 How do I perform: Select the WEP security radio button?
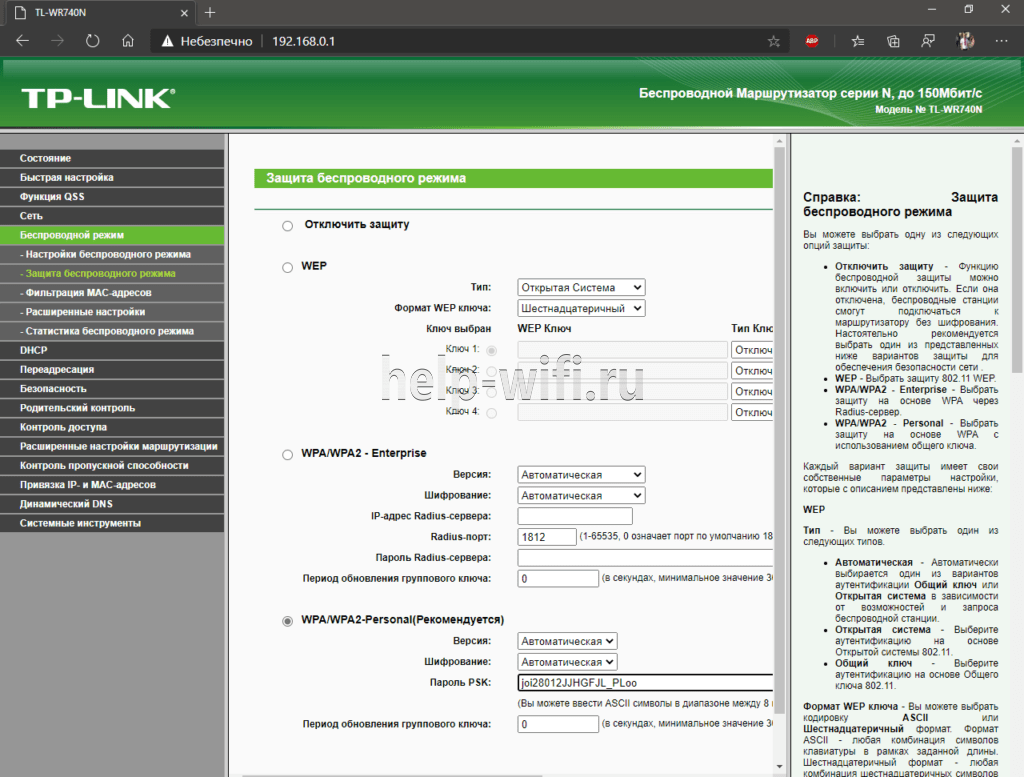tap(288, 267)
